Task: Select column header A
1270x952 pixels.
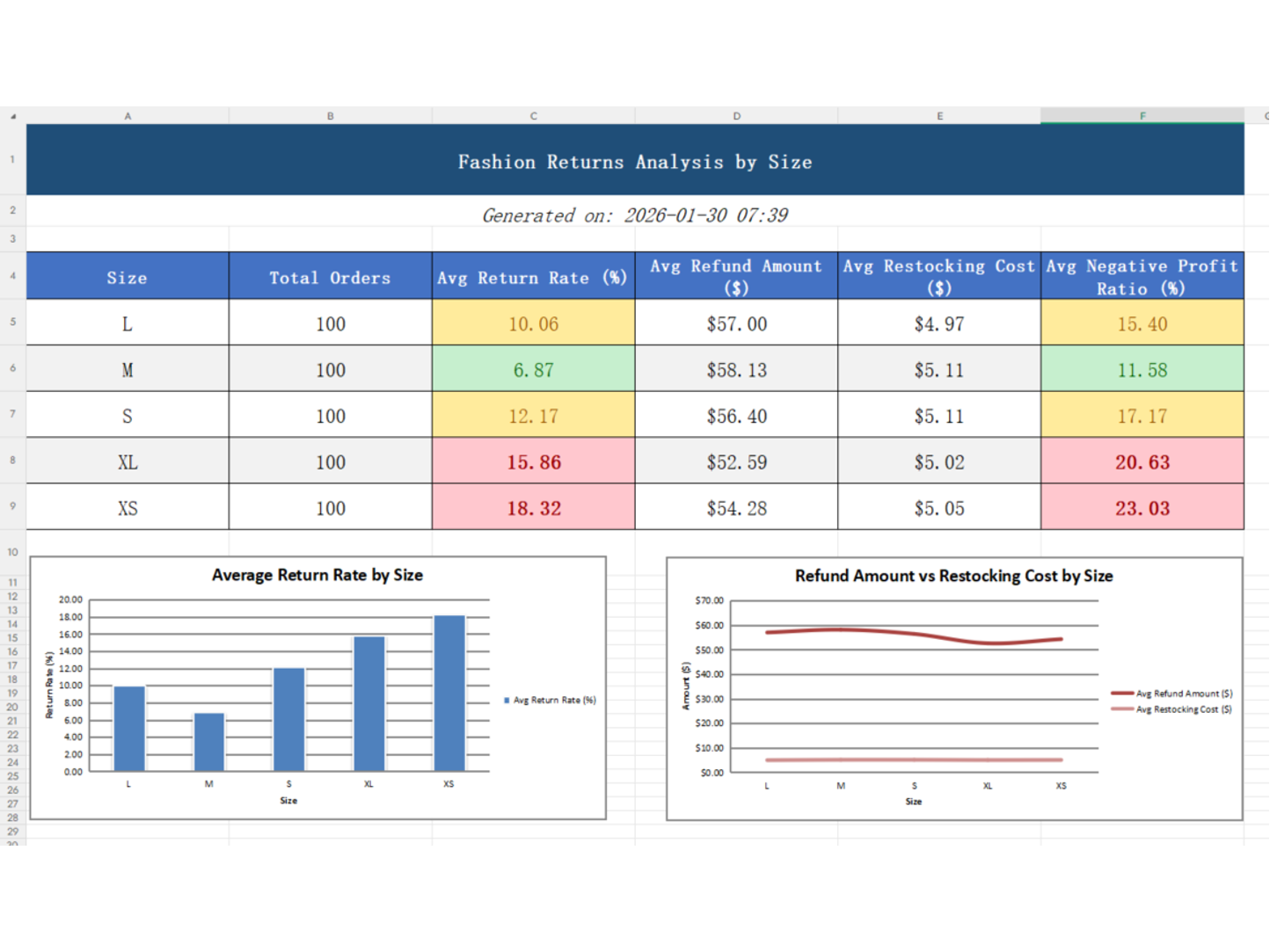Action: coord(128,115)
